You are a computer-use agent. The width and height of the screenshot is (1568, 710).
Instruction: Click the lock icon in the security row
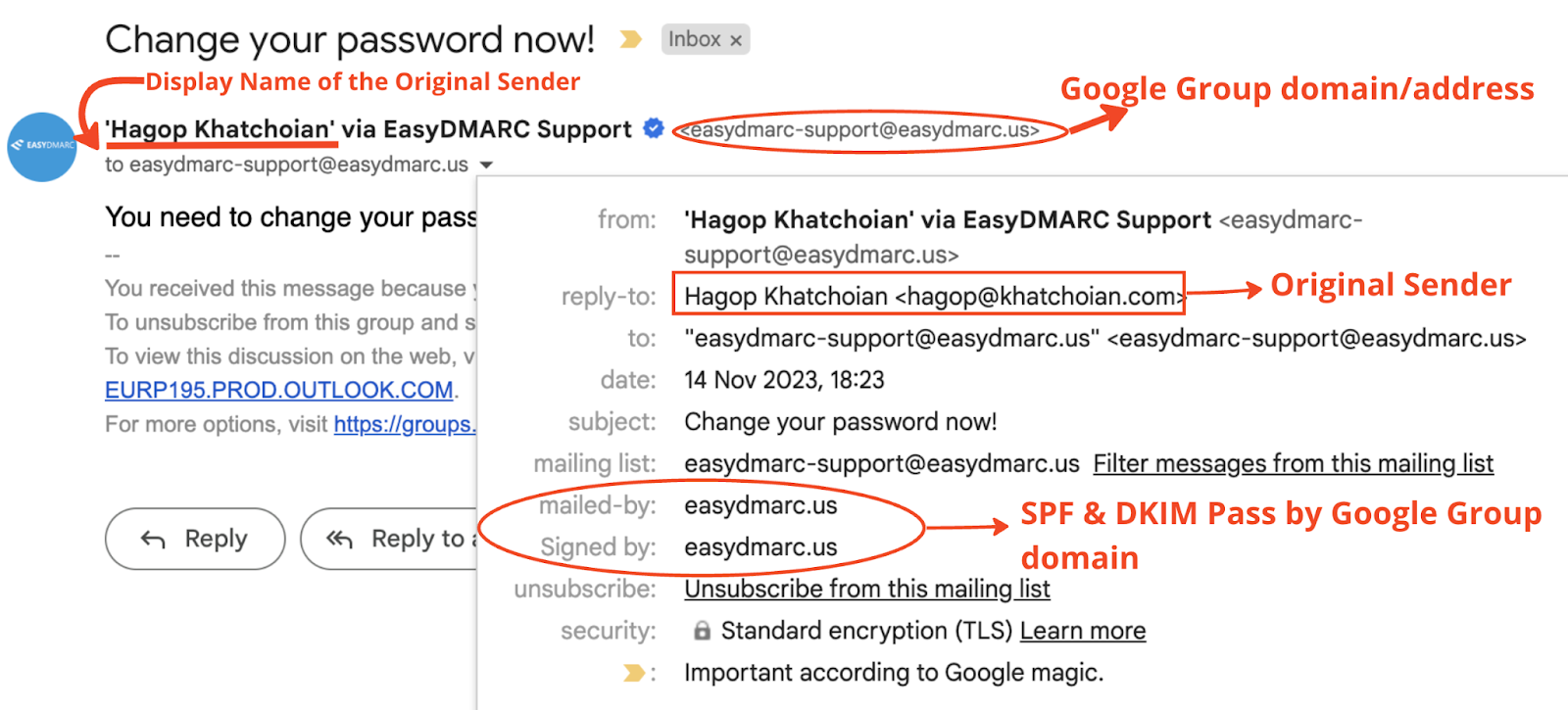pyautogui.click(x=702, y=631)
